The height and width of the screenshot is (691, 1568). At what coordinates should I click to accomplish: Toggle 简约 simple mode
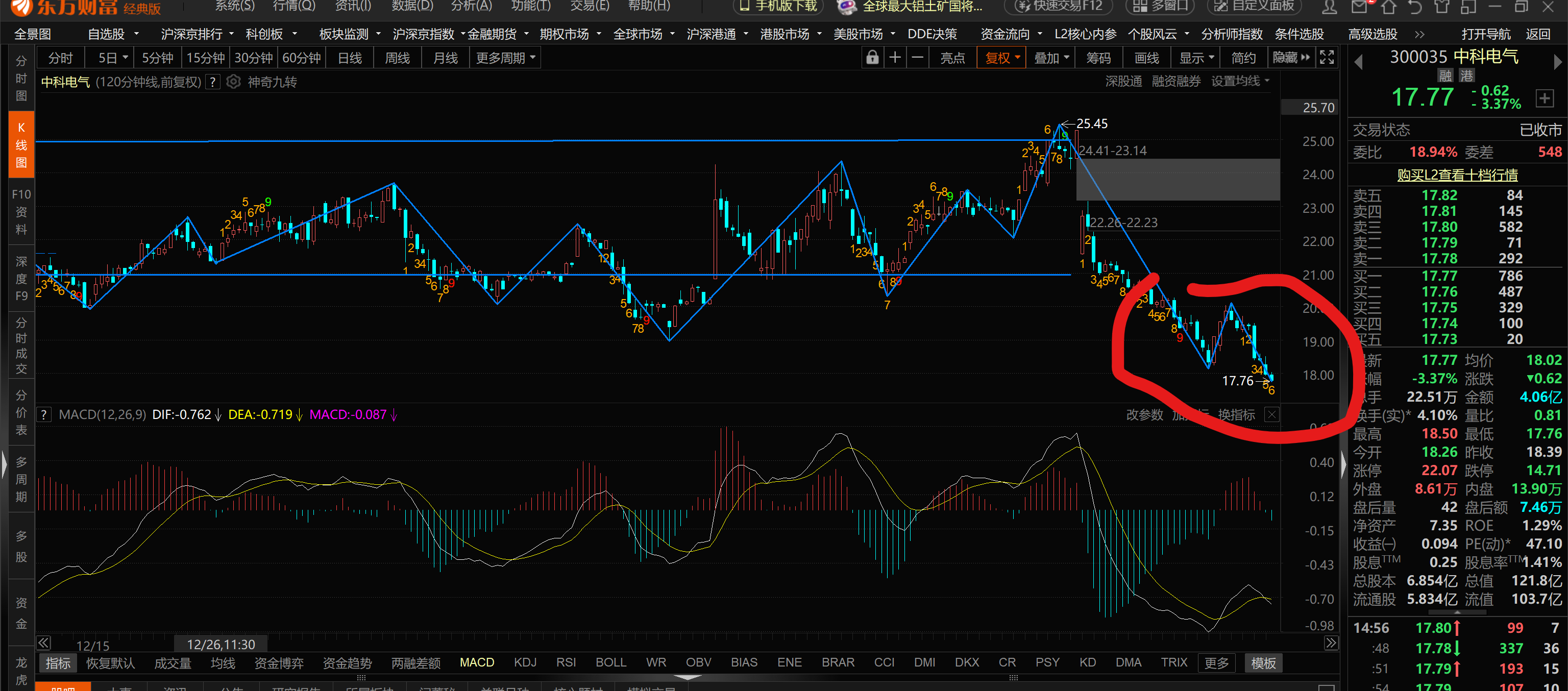coord(1243,58)
